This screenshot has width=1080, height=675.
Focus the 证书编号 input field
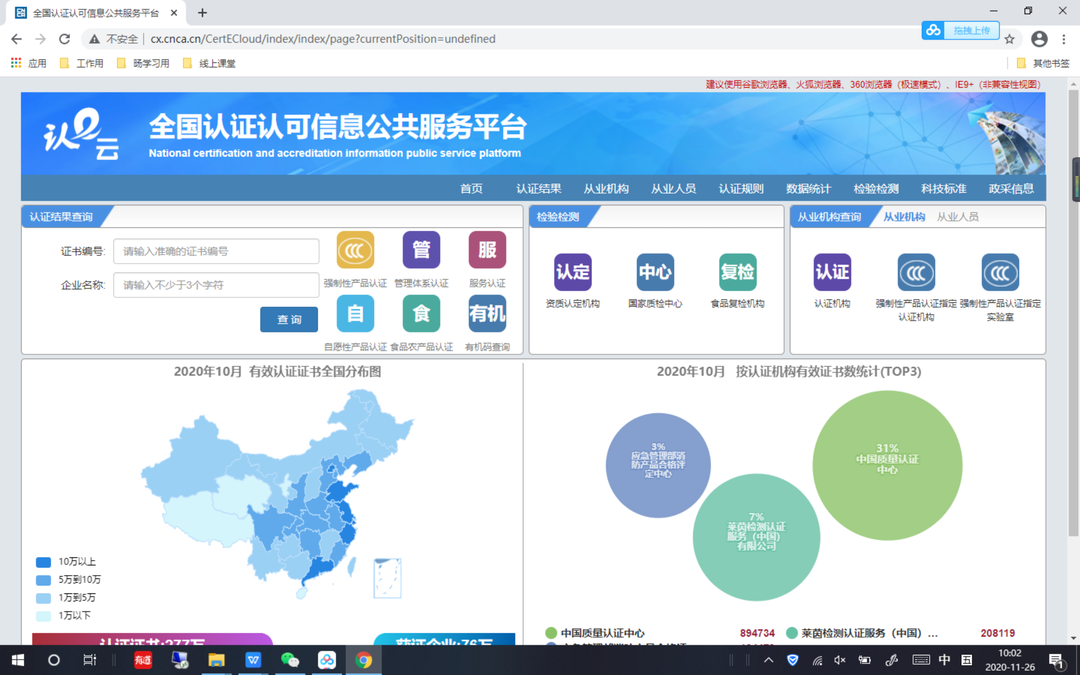coord(216,251)
